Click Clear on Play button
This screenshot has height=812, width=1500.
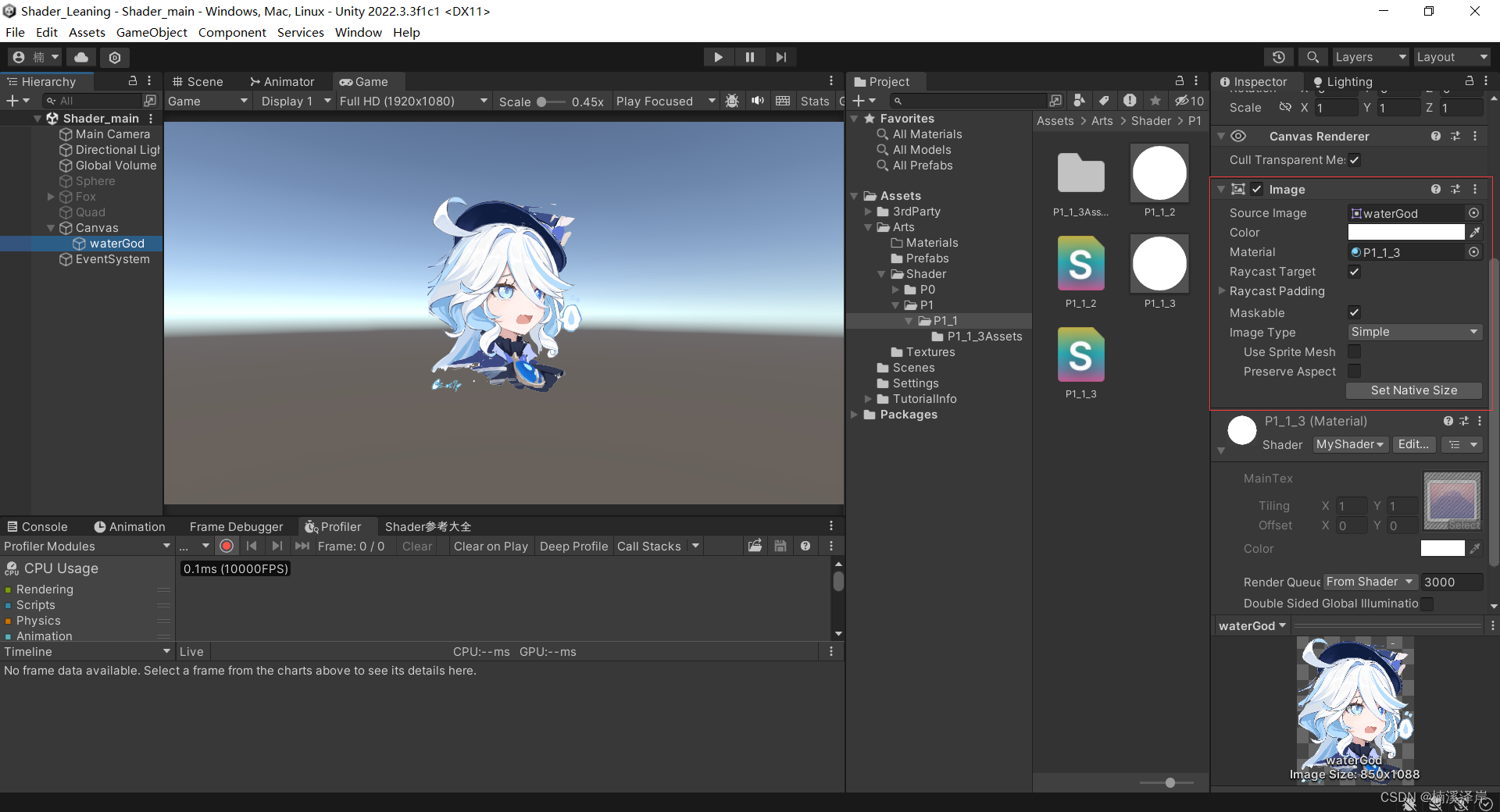(491, 546)
